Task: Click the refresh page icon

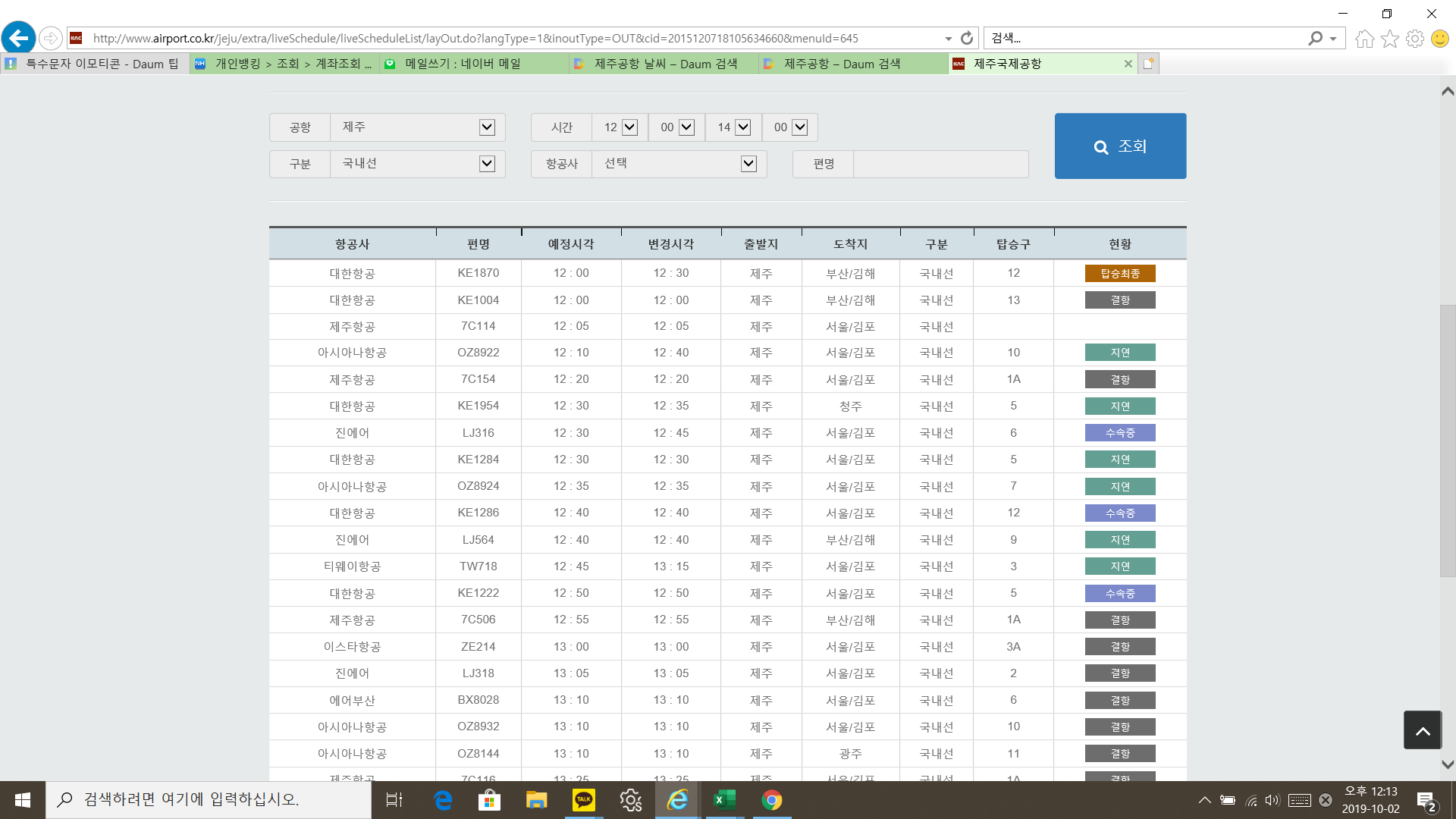Action: tap(967, 38)
